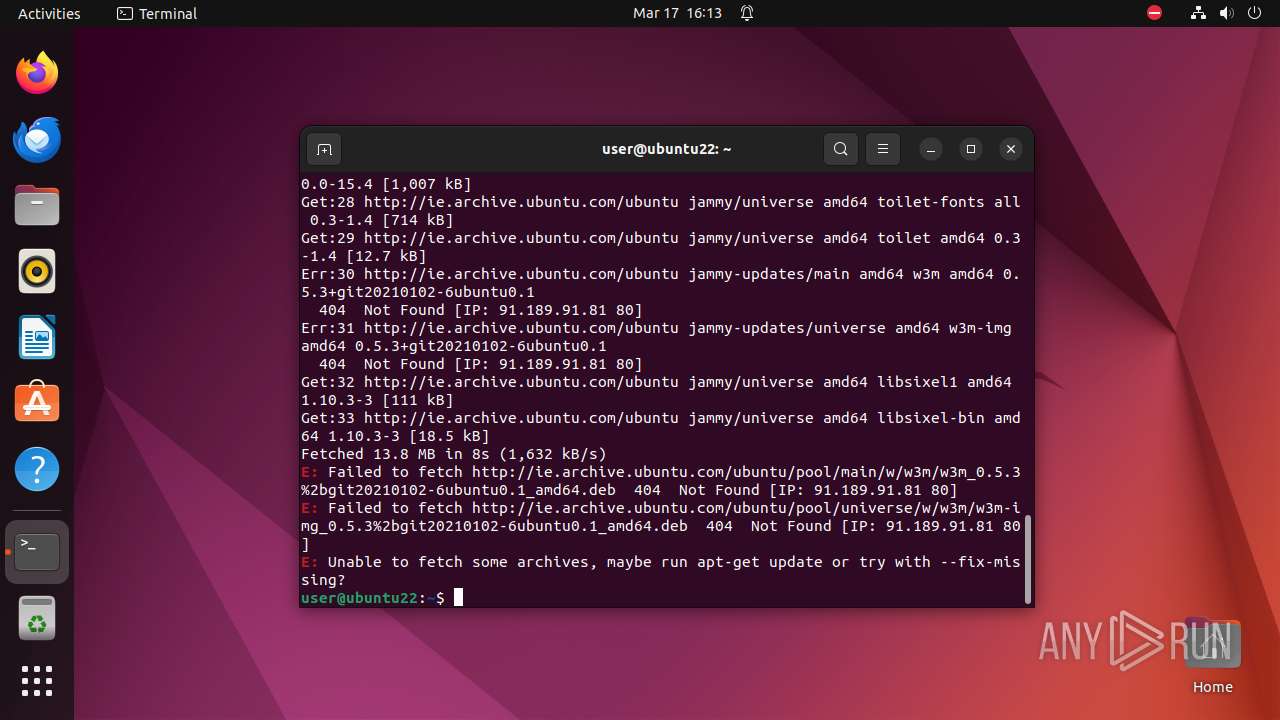Click the 'Get:29' toilet amd64 line

(x=661, y=247)
